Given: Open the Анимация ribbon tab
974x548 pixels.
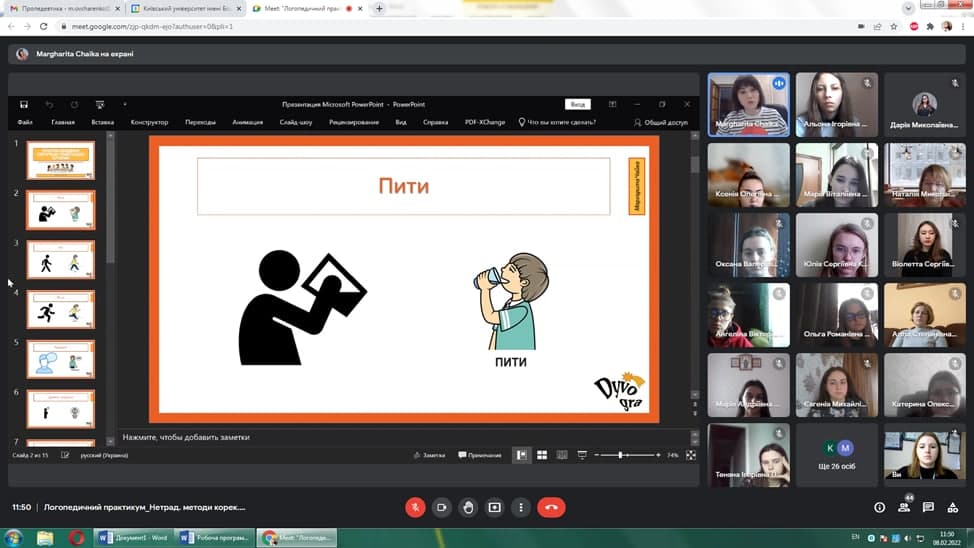Looking at the screenshot, I should 247,122.
